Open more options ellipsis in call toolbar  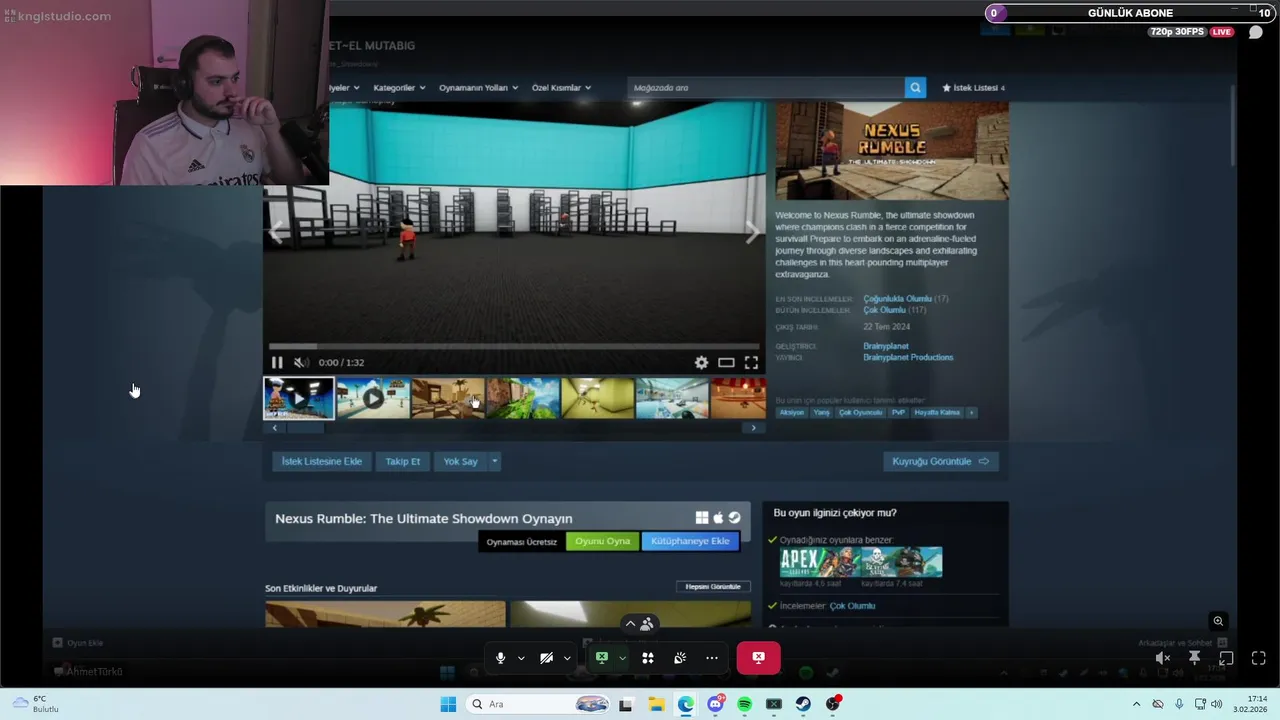tap(712, 658)
